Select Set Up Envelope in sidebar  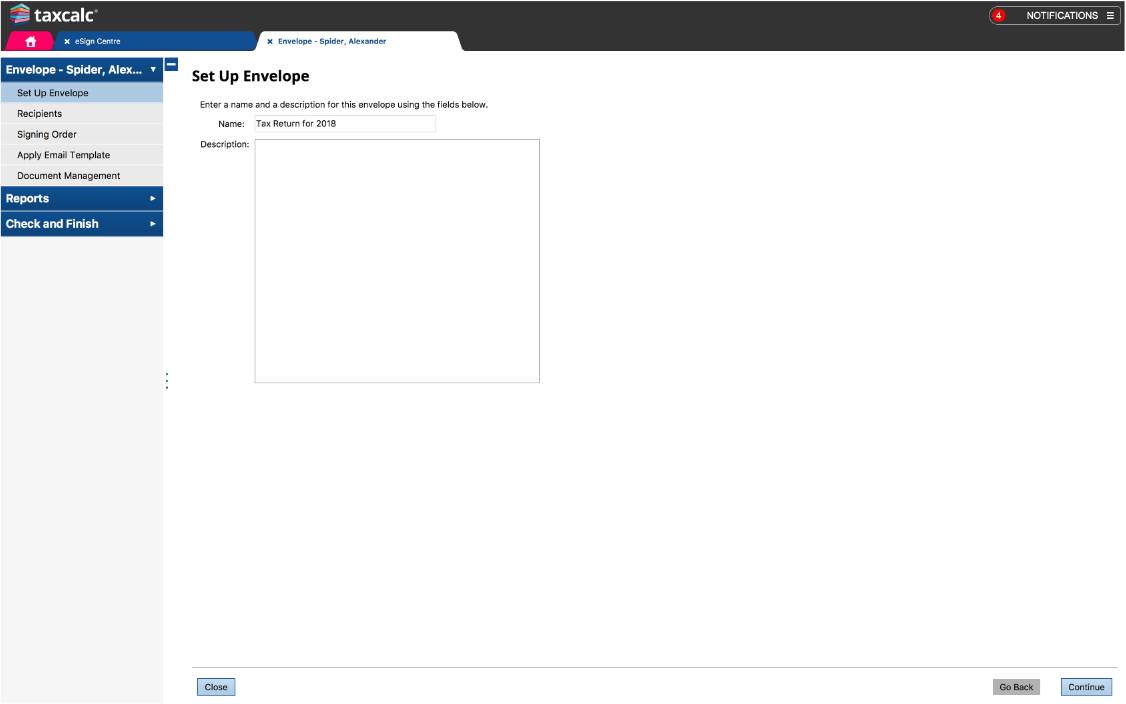tap(53, 93)
